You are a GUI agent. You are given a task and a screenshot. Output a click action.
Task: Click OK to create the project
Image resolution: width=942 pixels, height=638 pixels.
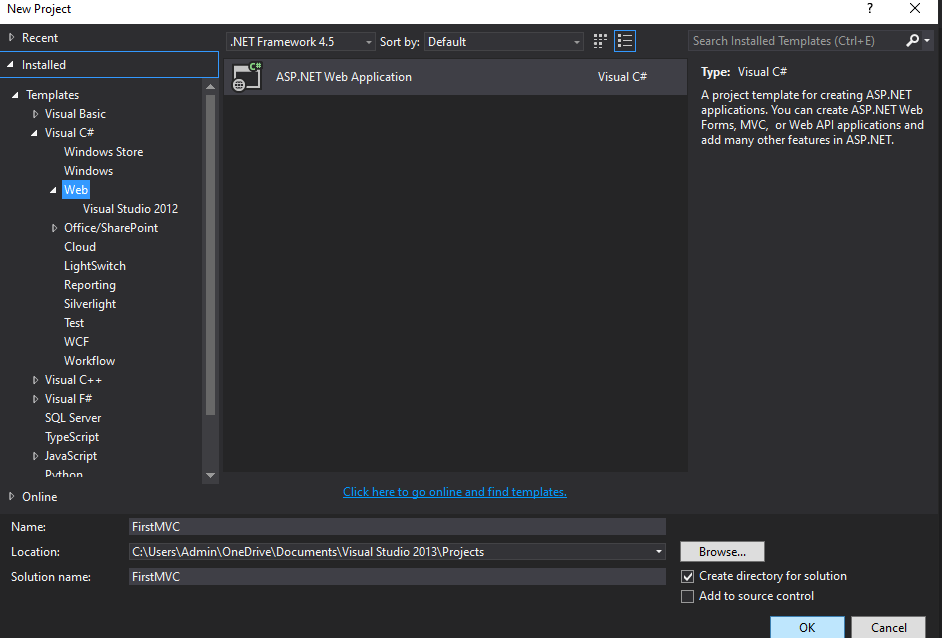point(807,627)
